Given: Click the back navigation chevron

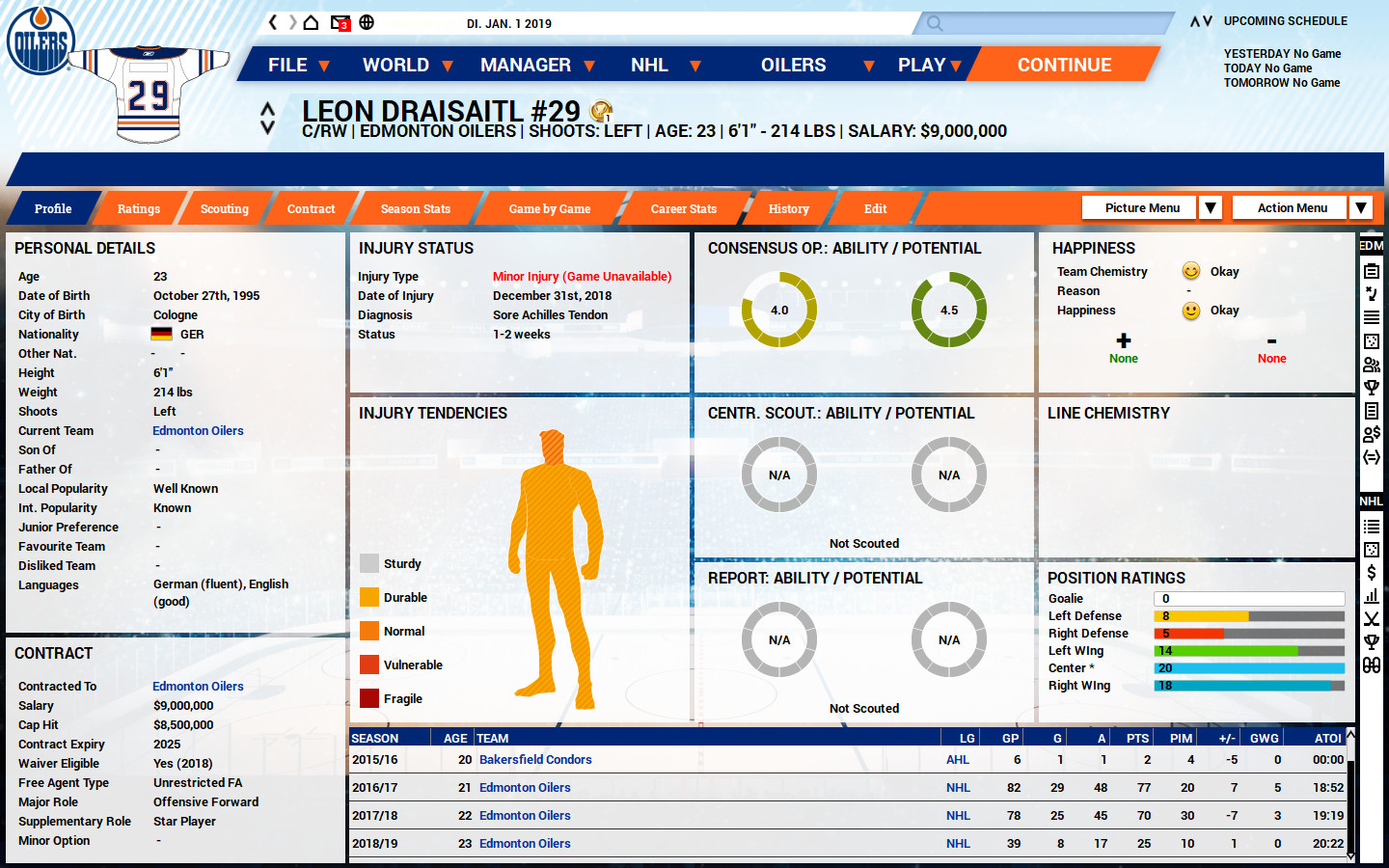Looking at the screenshot, I should [x=273, y=21].
